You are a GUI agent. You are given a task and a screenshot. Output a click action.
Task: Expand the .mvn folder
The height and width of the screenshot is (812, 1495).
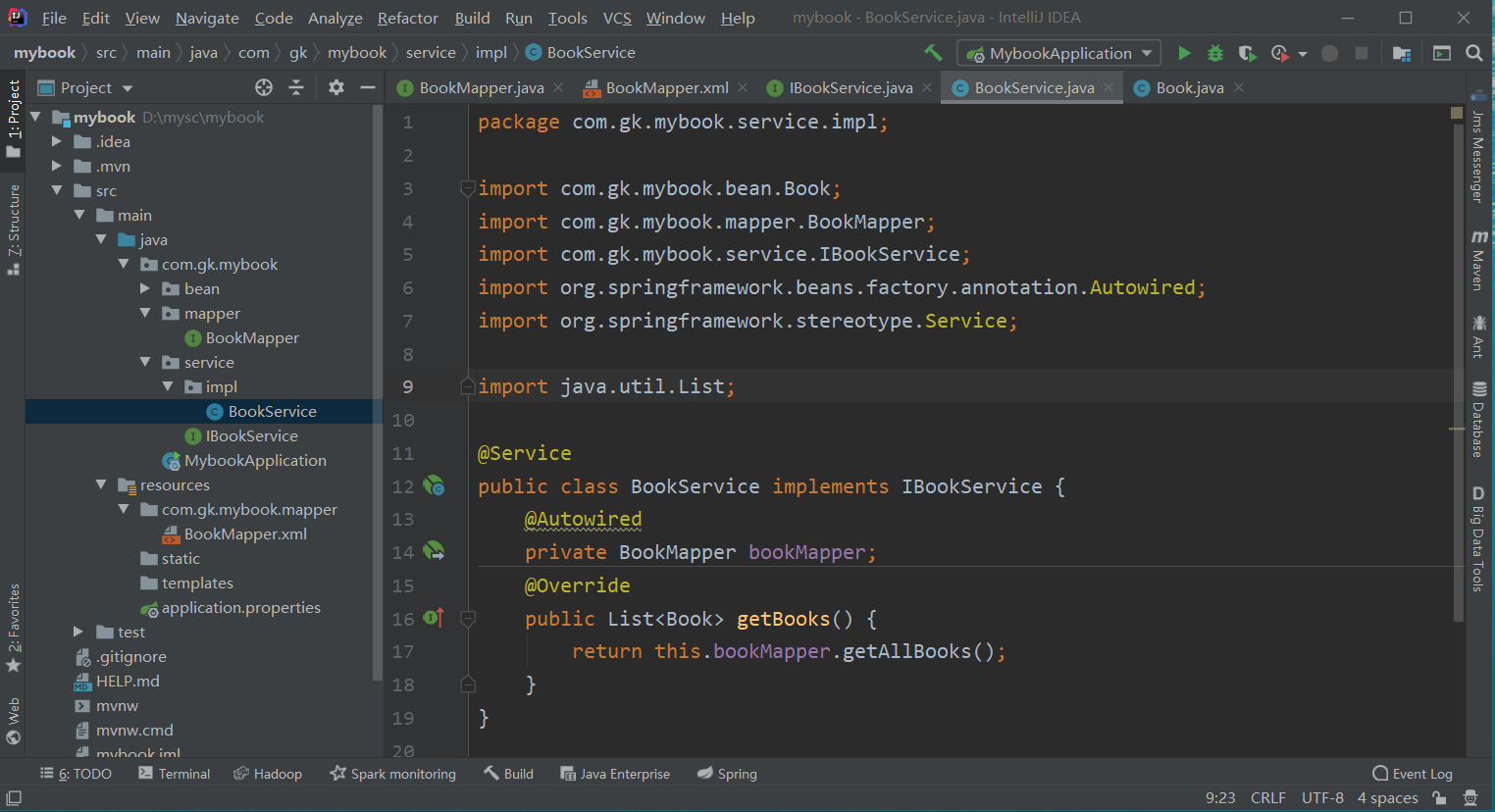(57, 166)
